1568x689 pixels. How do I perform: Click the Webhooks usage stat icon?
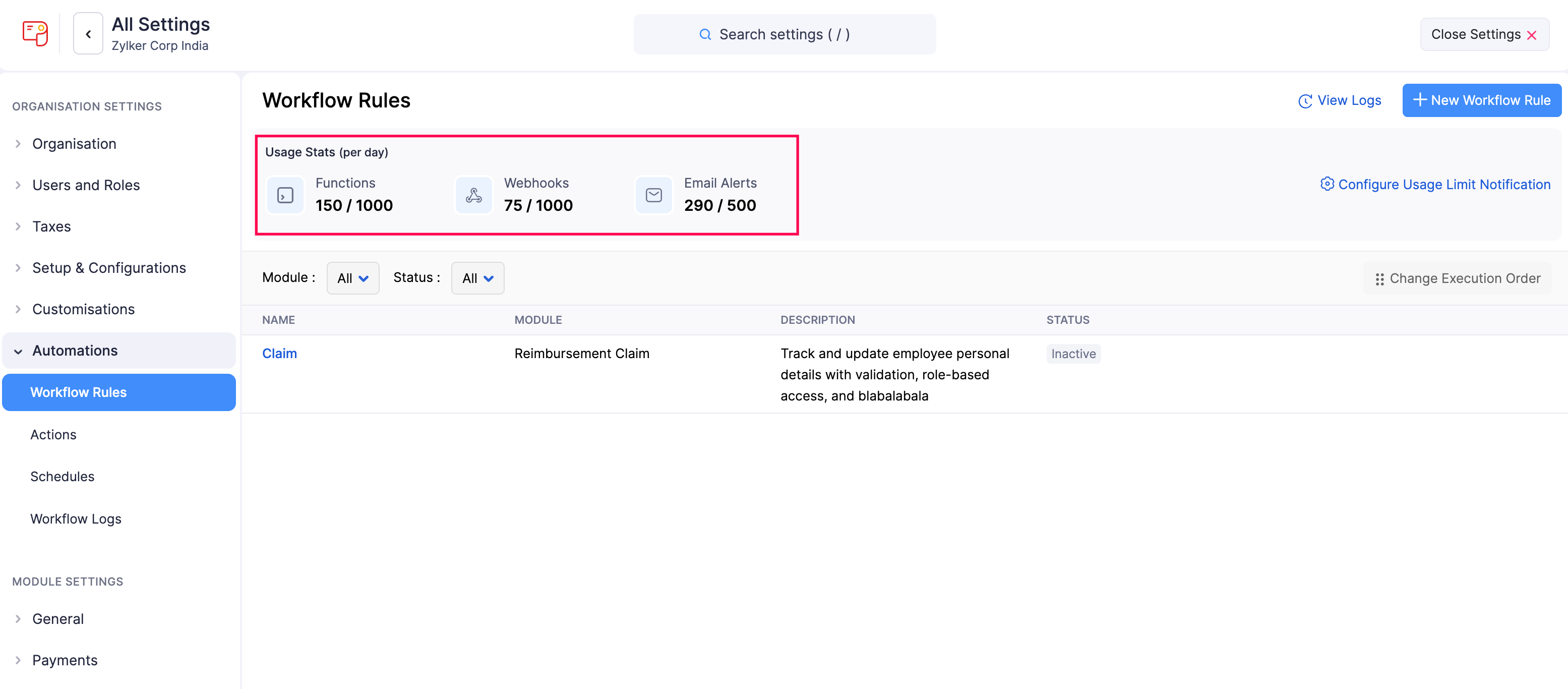(x=473, y=195)
